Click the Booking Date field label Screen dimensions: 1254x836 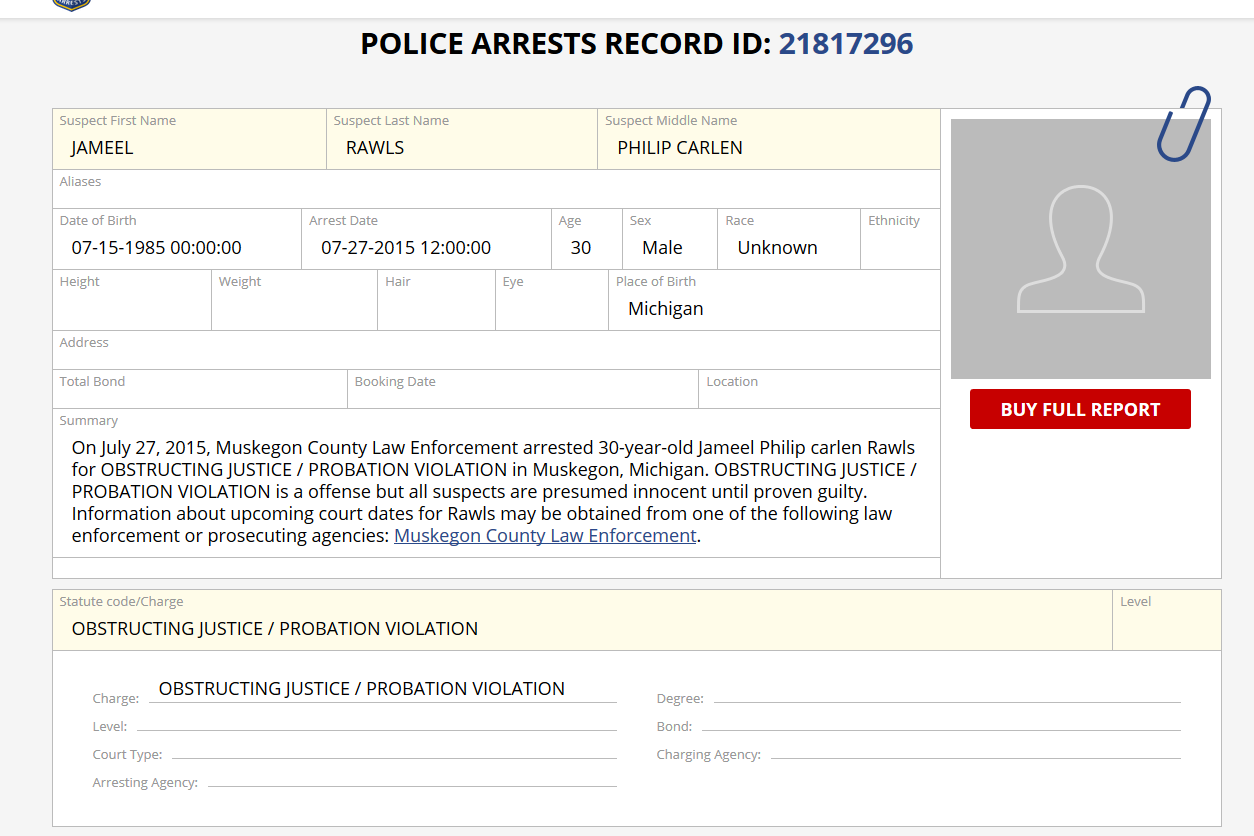coord(395,381)
